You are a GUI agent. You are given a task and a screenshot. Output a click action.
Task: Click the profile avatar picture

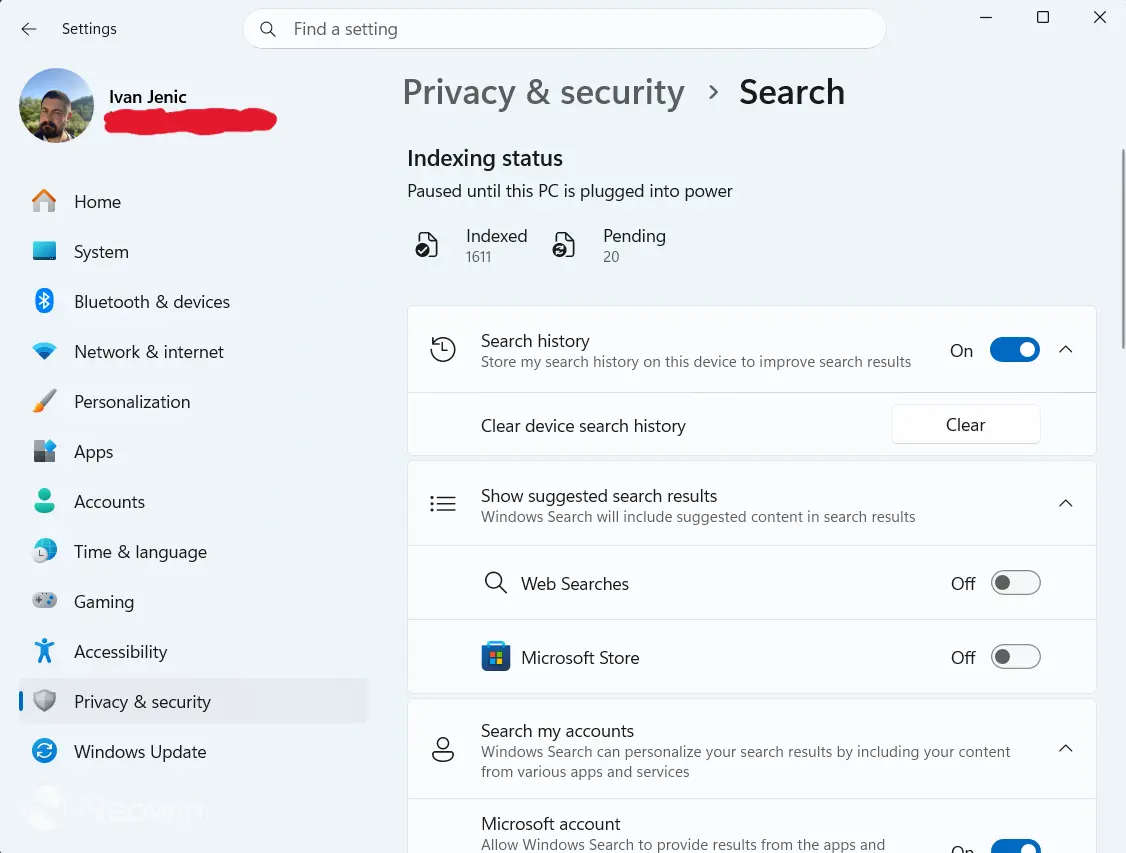coord(56,106)
